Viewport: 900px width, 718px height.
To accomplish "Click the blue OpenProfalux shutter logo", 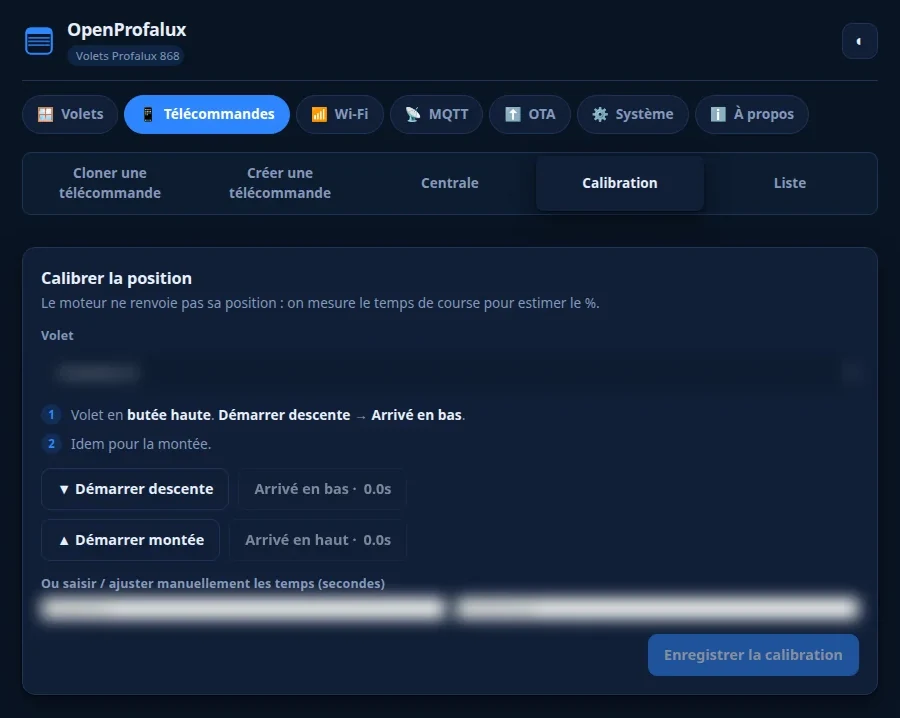I will (x=39, y=41).
